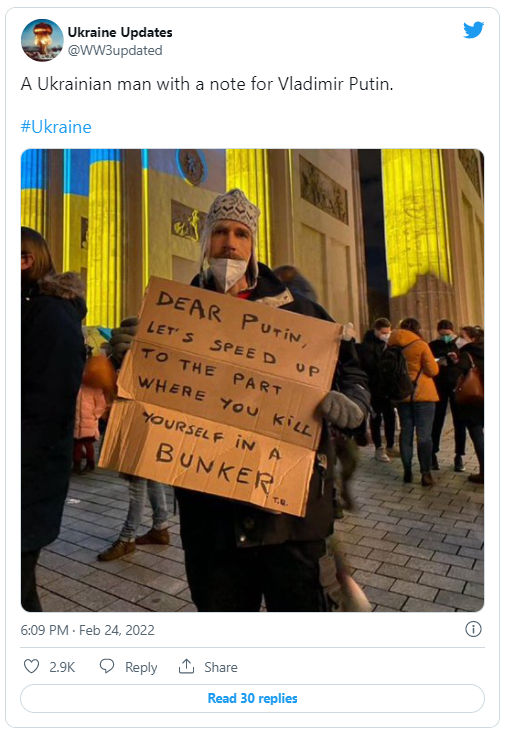Click the Ukraine Updates account name
The image size is (511, 741).
tap(120, 32)
